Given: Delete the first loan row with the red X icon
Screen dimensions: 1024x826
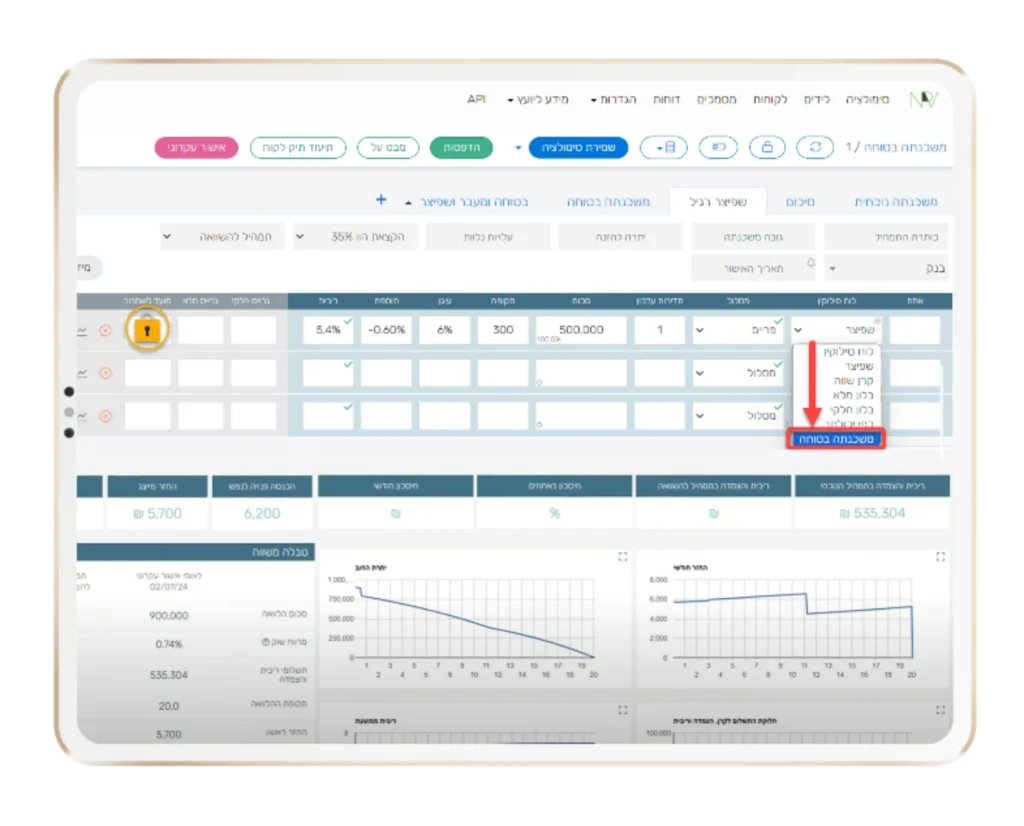Looking at the screenshot, I should coord(105,331).
